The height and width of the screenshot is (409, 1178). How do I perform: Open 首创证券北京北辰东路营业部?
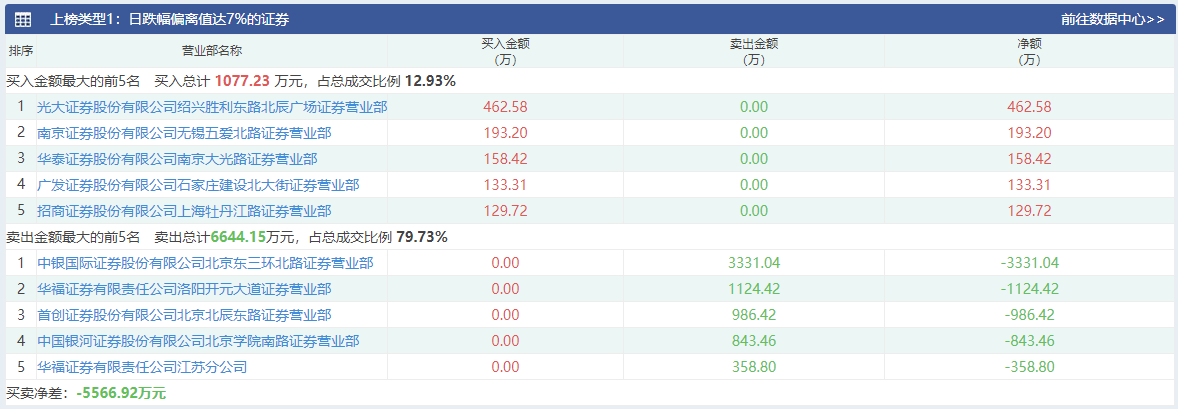[184, 315]
